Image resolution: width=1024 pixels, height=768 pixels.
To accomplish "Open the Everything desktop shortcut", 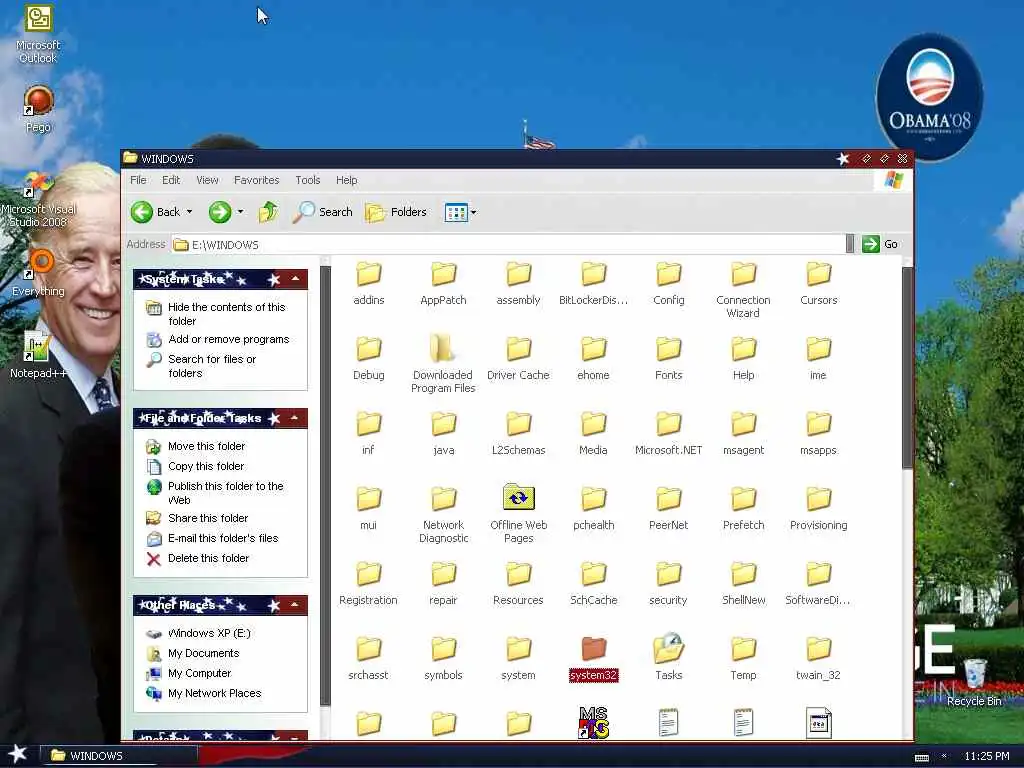I will (x=38, y=273).
